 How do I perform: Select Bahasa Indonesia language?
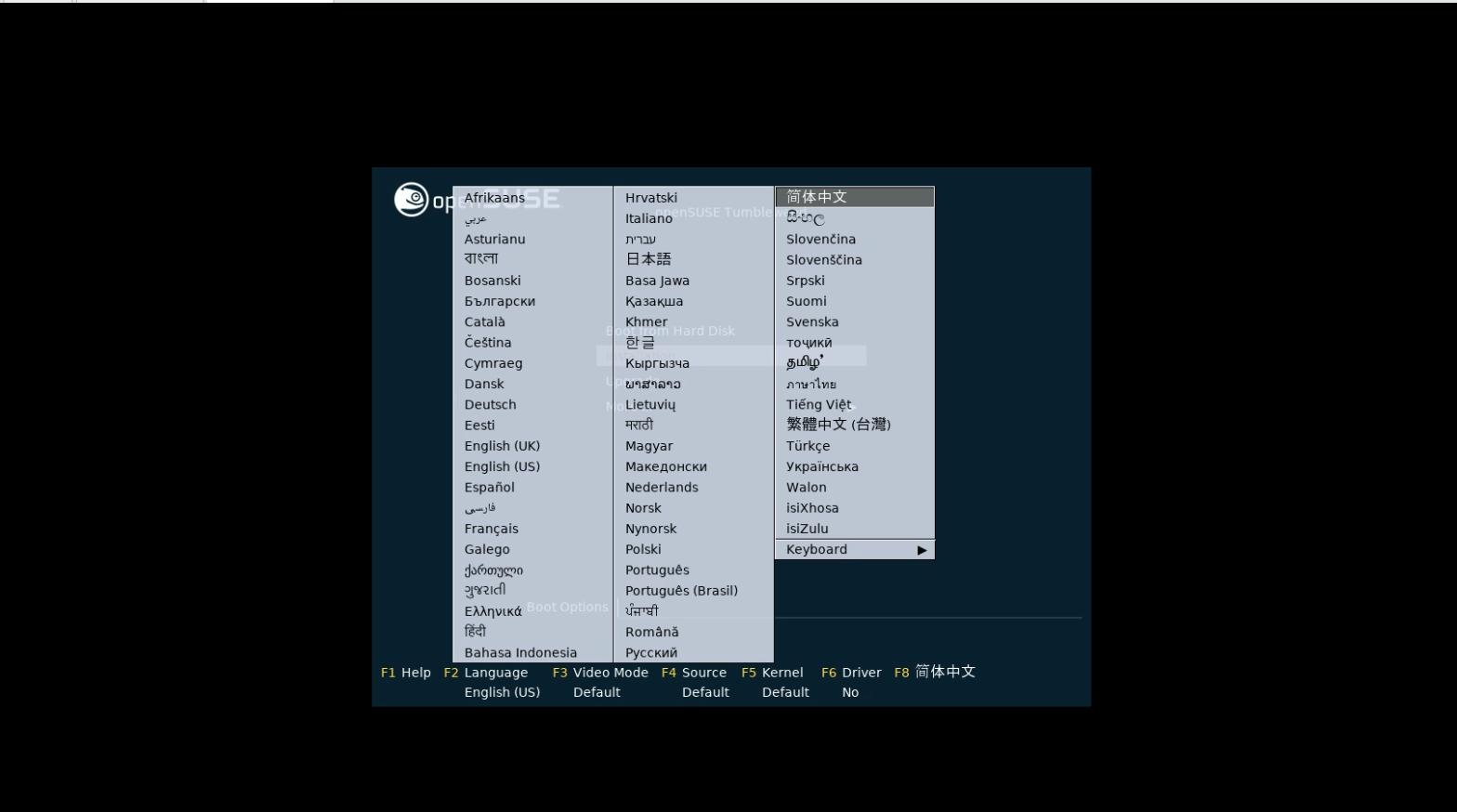coord(520,652)
